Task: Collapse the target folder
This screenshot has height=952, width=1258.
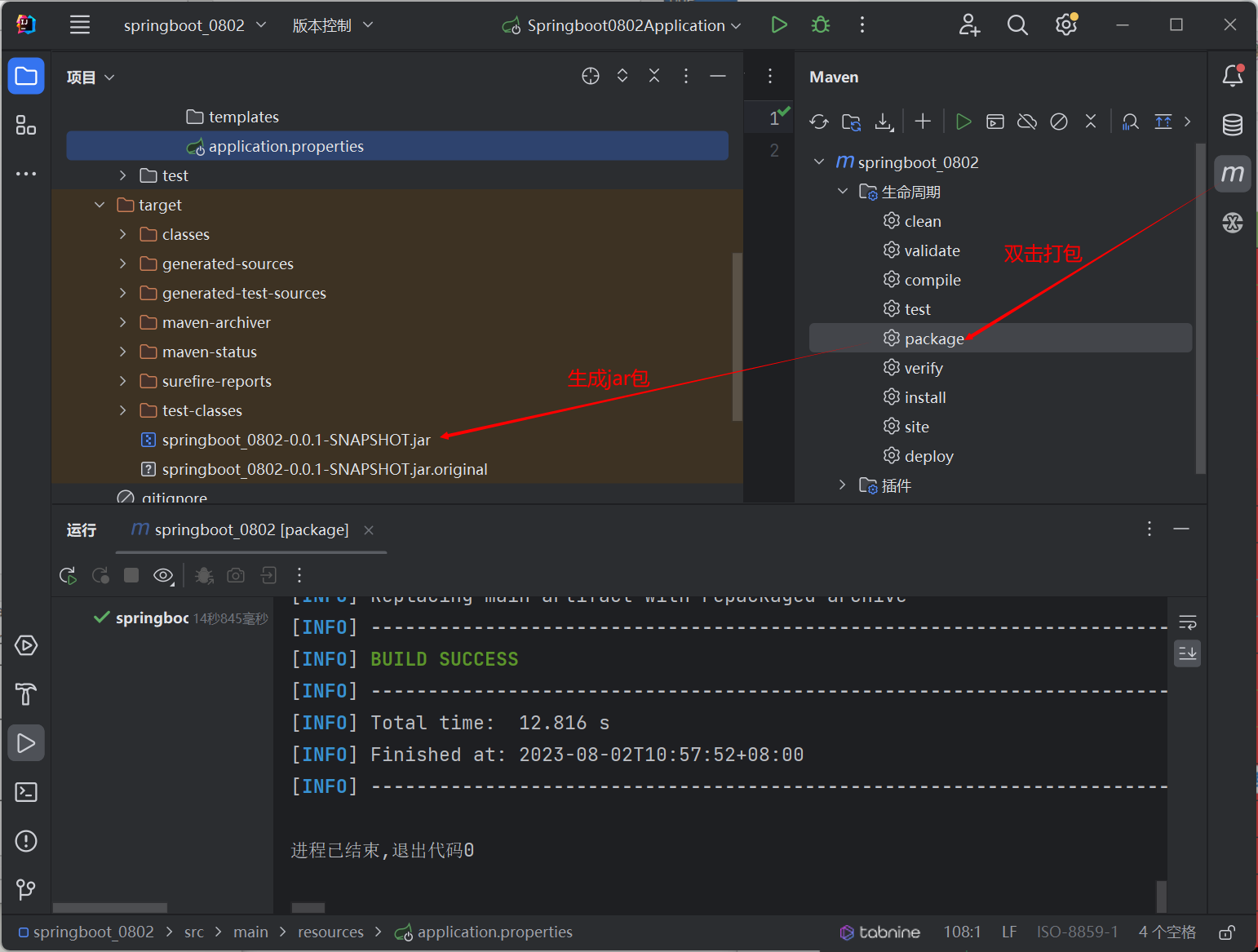Action: pyautogui.click(x=99, y=204)
